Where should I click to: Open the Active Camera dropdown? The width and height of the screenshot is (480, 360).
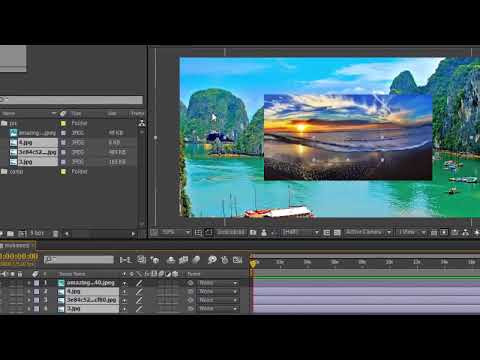(368, 232)
